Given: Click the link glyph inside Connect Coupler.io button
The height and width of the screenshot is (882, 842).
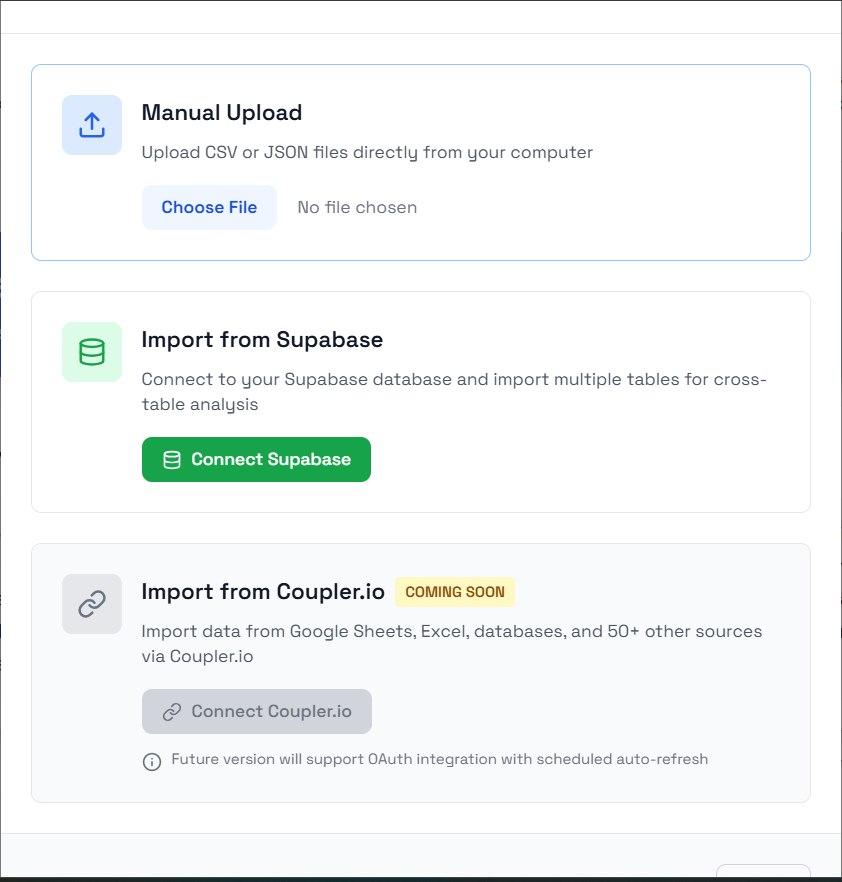Looking at the screenshot, I should tap(172, 711).
